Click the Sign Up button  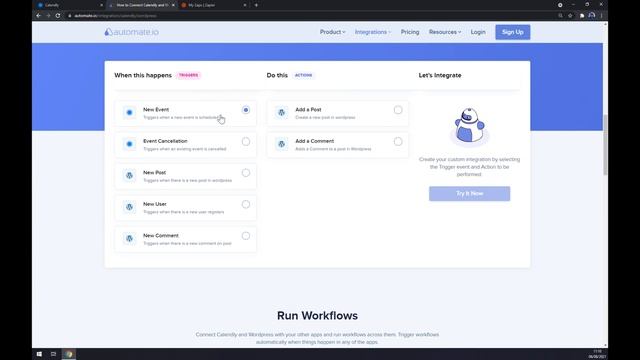point(513,32)
